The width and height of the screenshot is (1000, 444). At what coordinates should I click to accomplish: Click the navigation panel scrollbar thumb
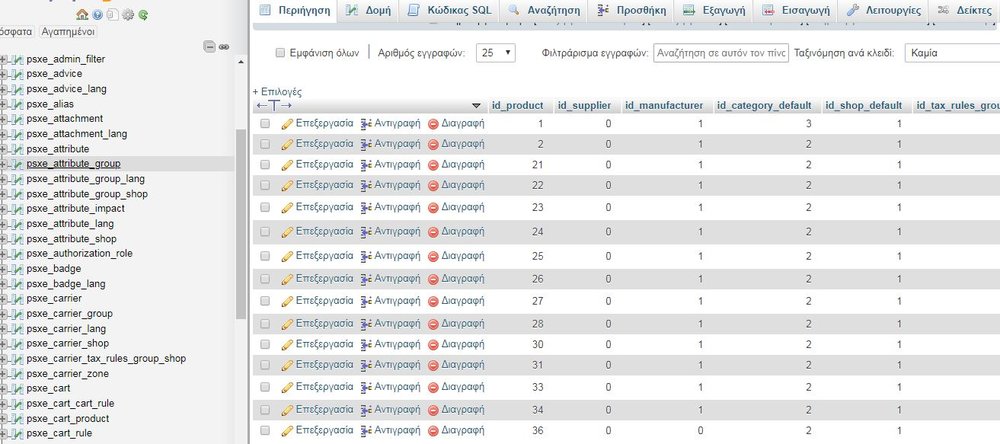coord(240,223)
